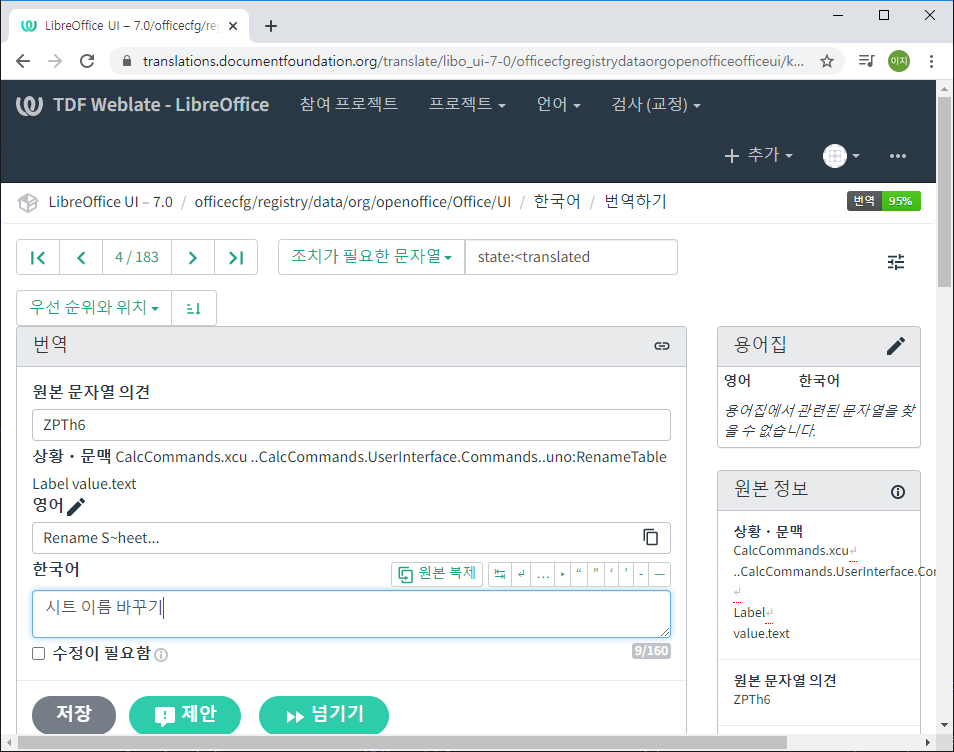This screenshot has height=752, width=954.
Task: Open 조치가 필요한 문자열 filter dropdown
Action: coord(371,257)
